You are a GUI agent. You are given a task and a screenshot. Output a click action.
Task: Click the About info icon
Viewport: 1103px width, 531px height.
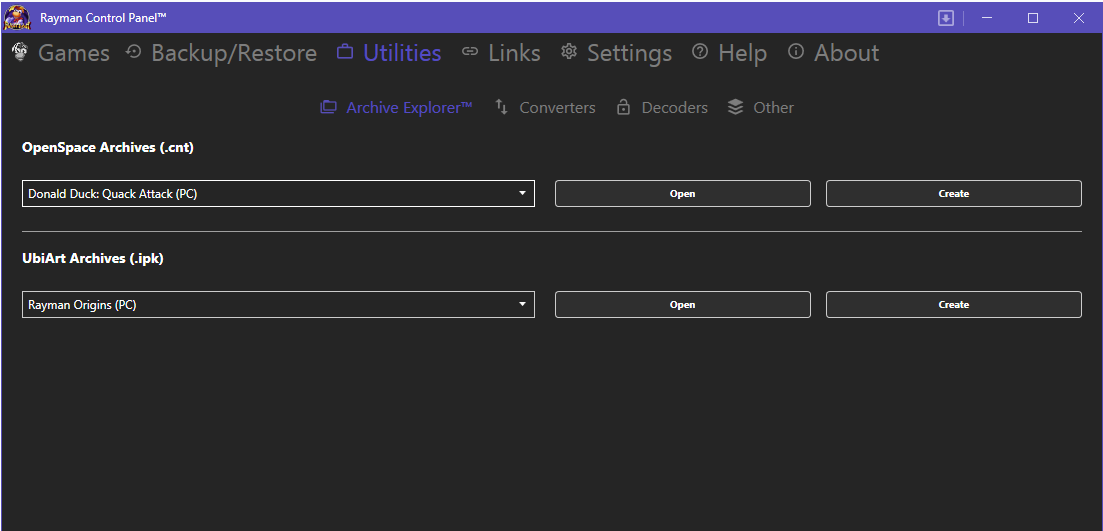coord(796,53)
